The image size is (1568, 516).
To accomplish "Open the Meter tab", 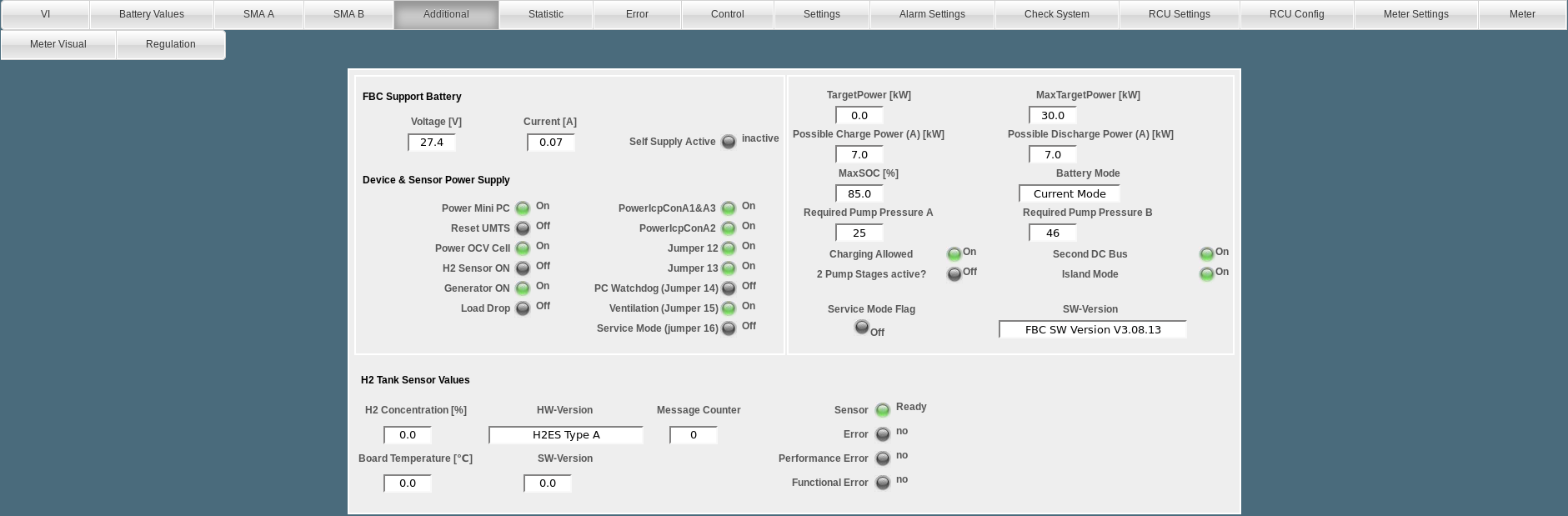I will tap(1522, 14).
